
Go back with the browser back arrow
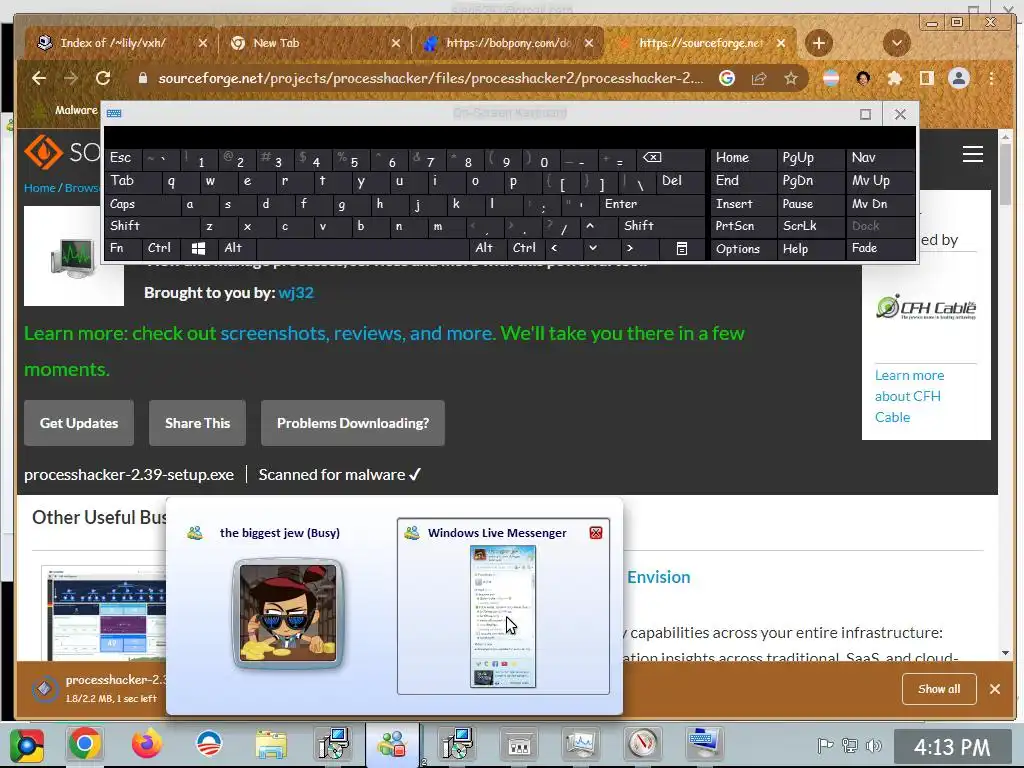coord(39,78)
